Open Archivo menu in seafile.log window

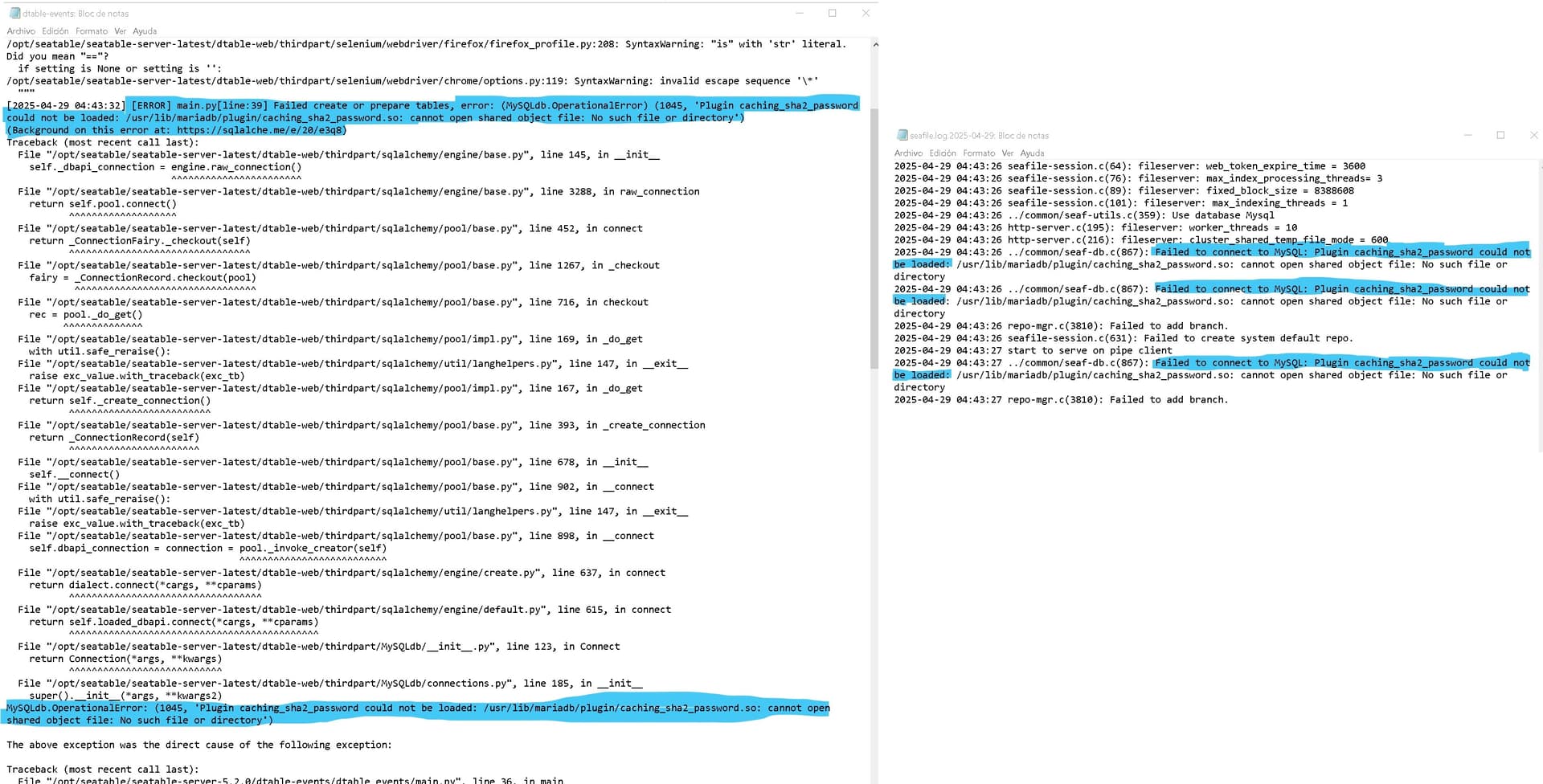(x=908, y=153)
